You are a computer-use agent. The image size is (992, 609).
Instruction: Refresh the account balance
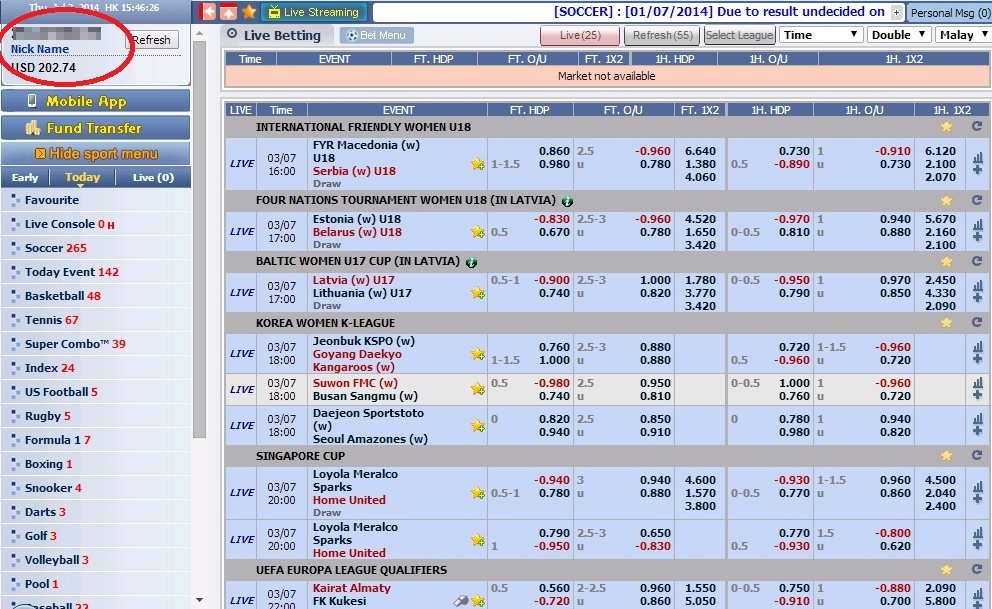(152, 40)
